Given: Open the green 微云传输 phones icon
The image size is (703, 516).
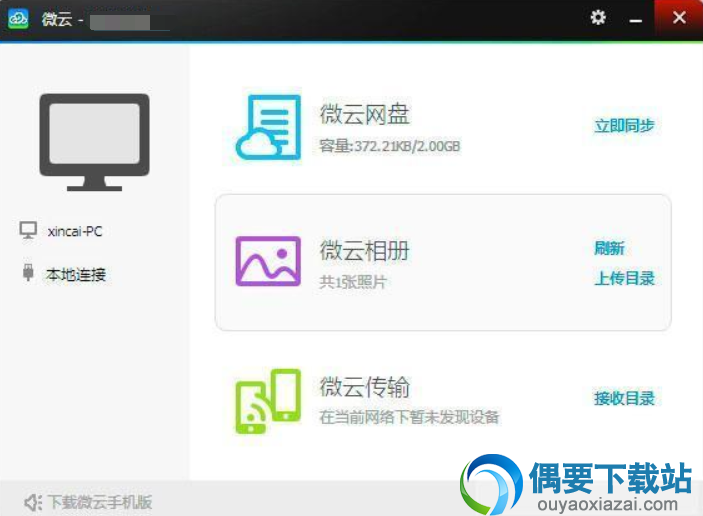Looking at the screenshot, I should point(268,401).
